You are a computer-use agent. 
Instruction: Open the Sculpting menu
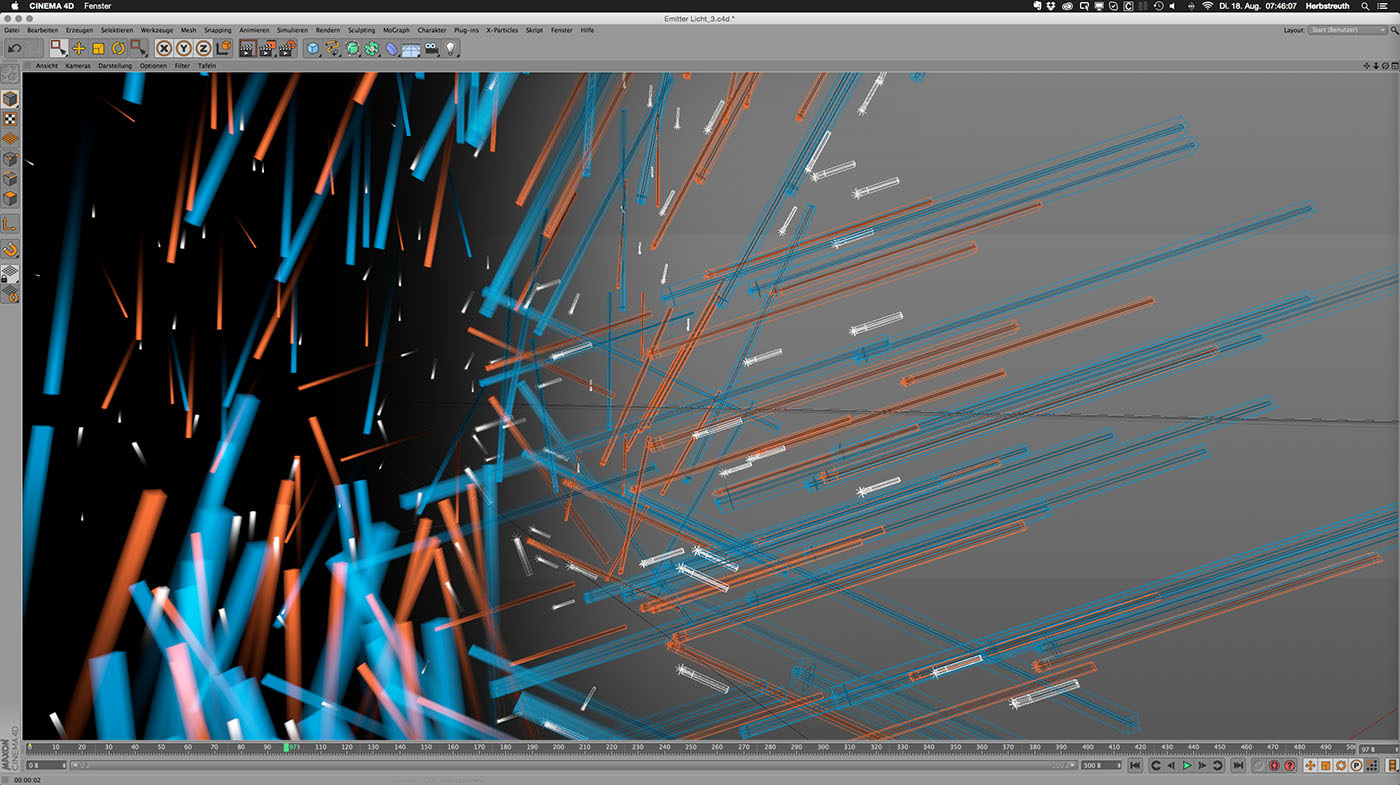tap(362, 30)
